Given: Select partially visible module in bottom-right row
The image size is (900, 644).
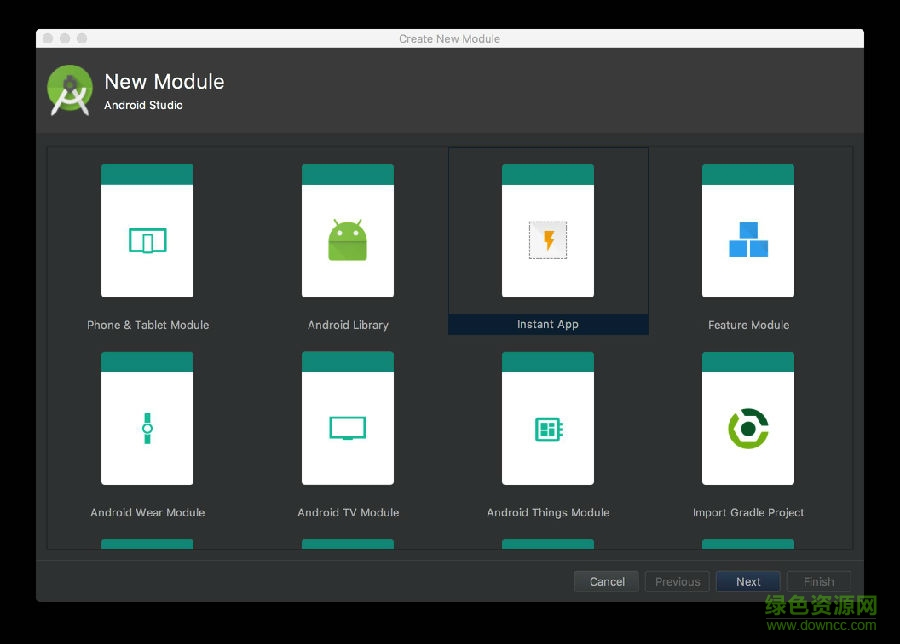Looking at the screenshot, I should (x=748, y=544).
